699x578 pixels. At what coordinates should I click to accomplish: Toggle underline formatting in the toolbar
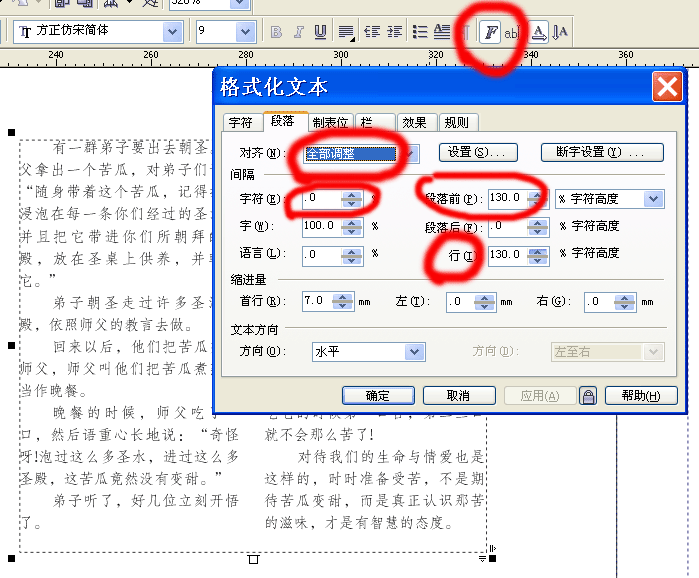(320, 32)
